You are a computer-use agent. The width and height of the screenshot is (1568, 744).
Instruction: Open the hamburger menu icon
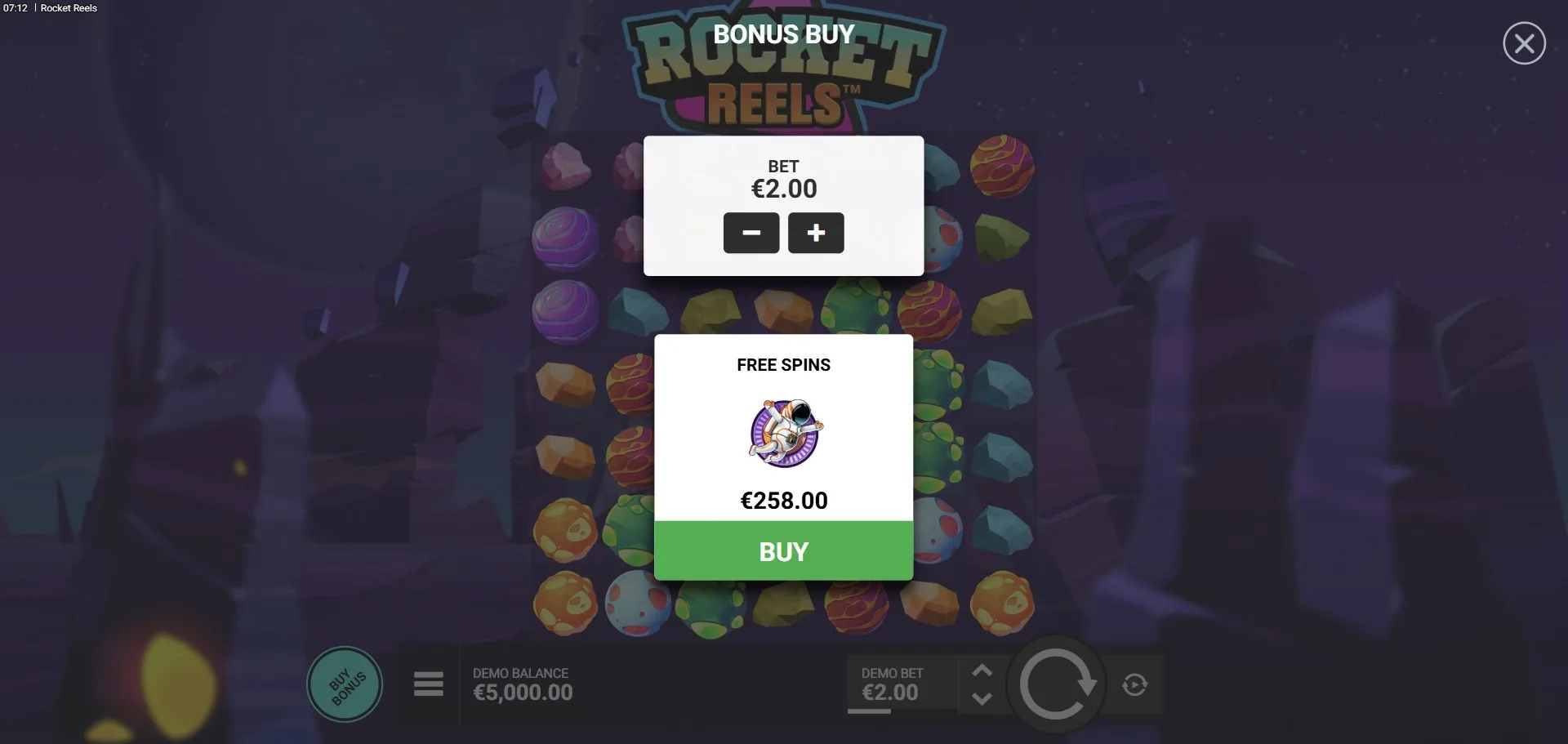[428, 684]
